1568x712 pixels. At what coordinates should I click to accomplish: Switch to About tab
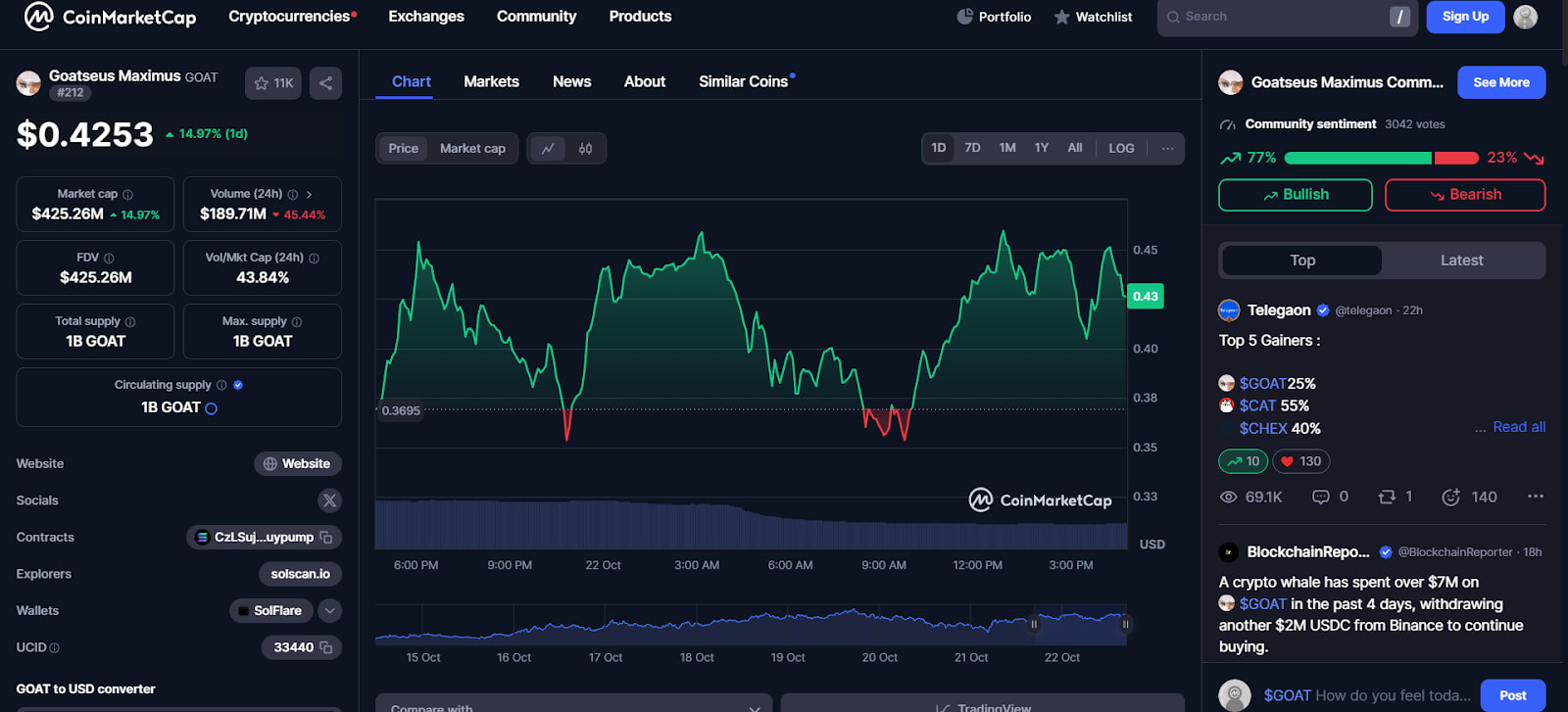(645, 81)
